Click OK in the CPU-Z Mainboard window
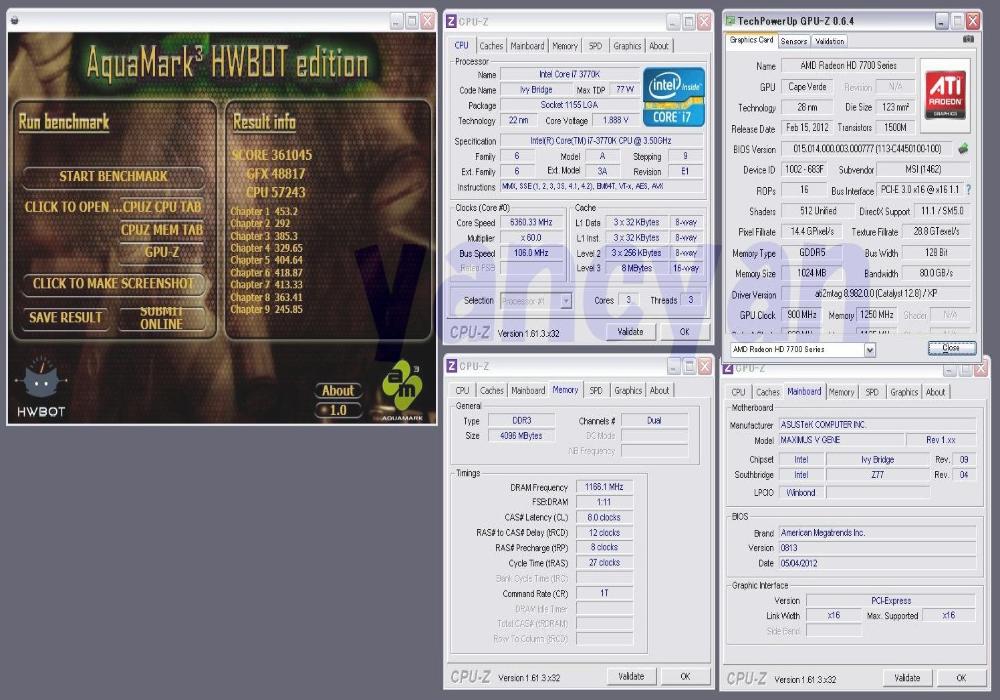The height and width of the screenshot is (700, 1000). coord(961,678)
